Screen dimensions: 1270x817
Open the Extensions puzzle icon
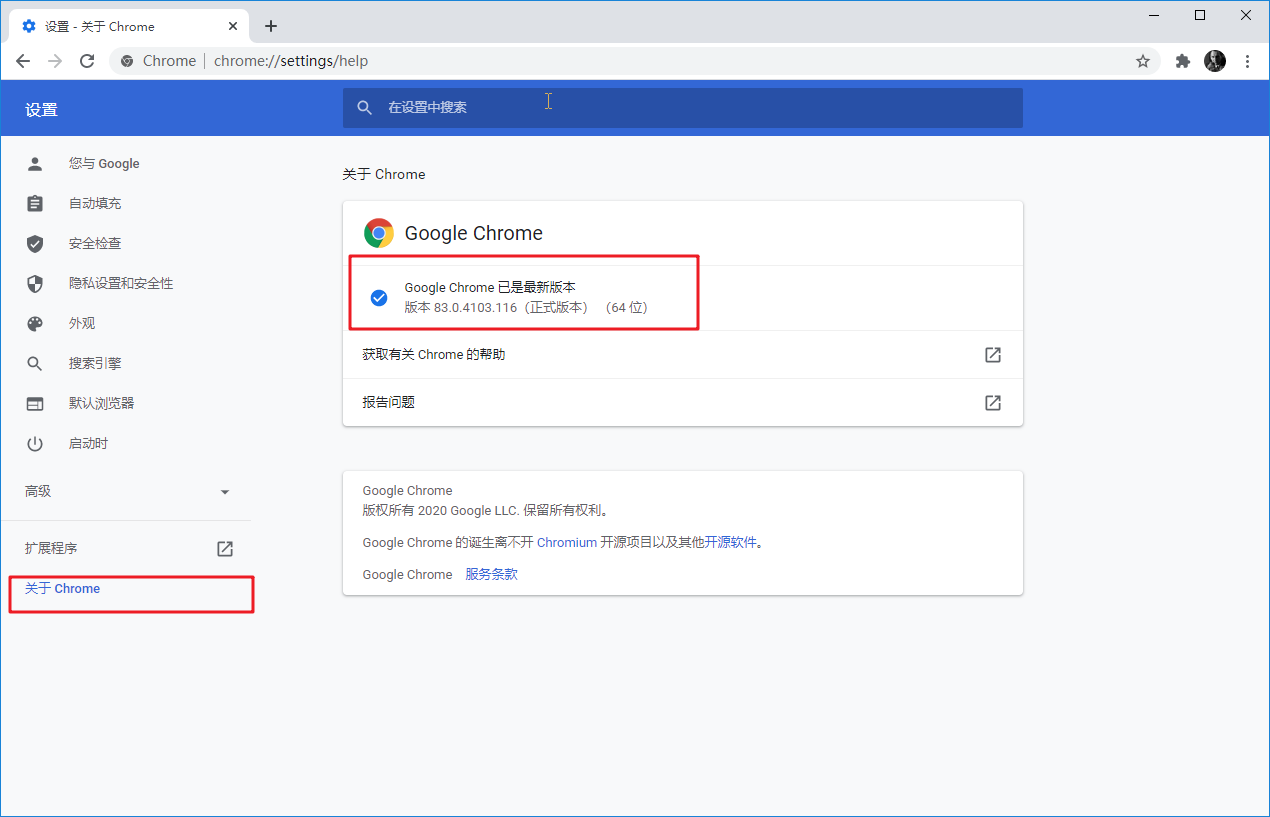point(1183,61)
